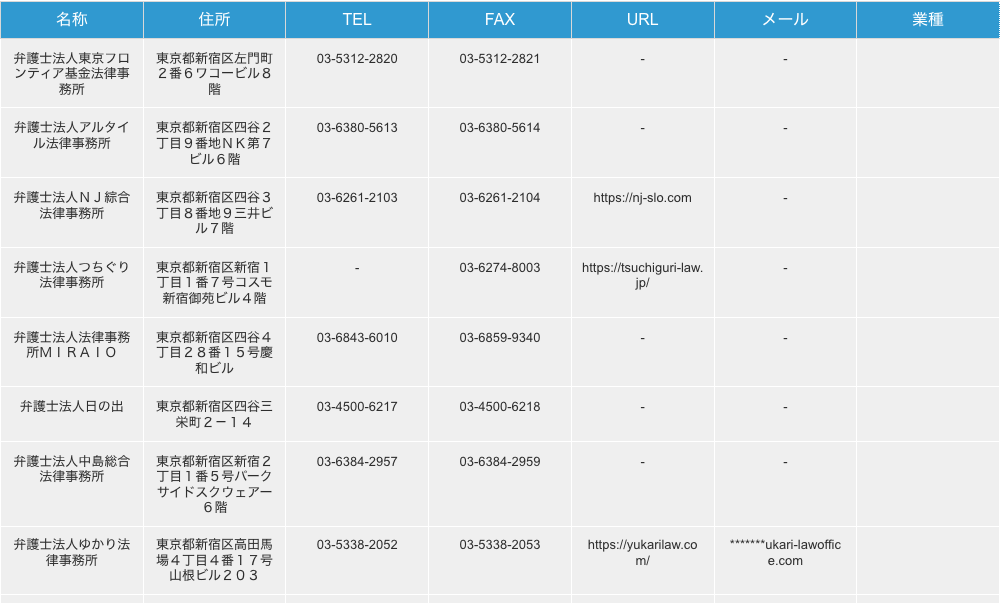Viewport: 1002px width, 603px height.
Task: Click FAX number 03-5338-2053
Action: [500, 545]
